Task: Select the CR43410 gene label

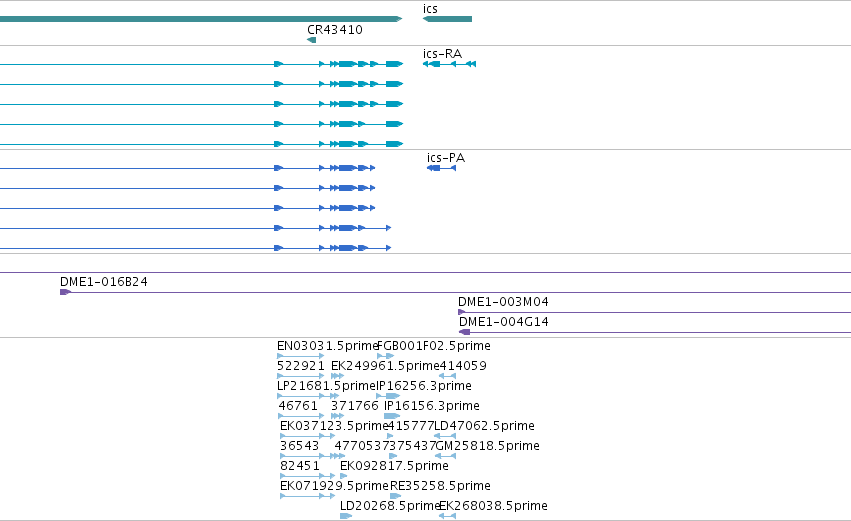Action: coord(335,30)
